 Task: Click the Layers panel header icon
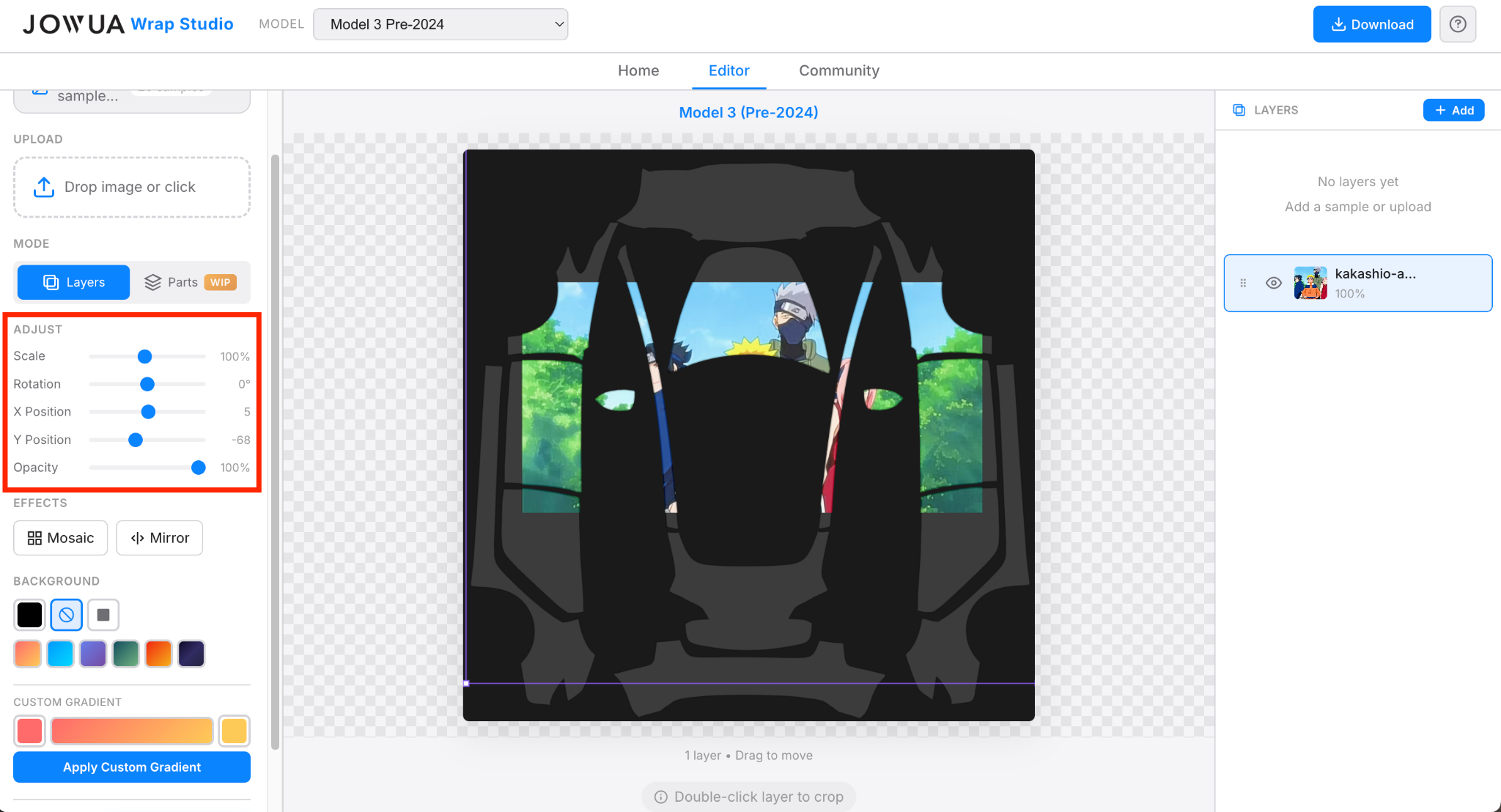[x=1239, y=110]
